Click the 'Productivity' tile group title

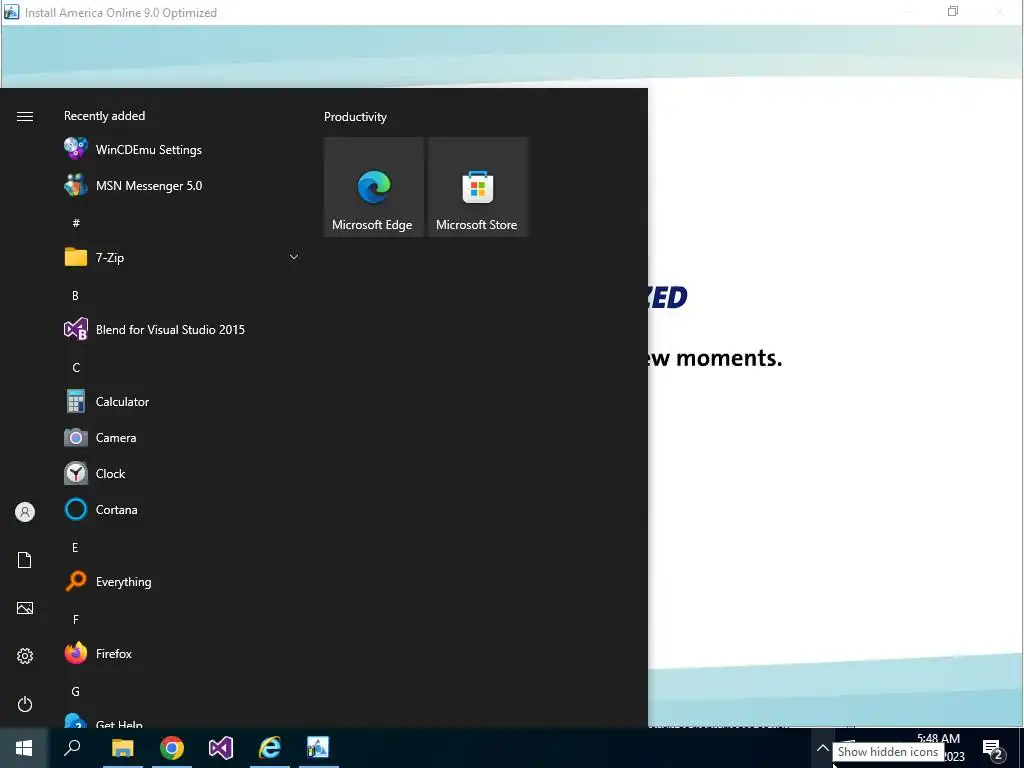point(355,117)
